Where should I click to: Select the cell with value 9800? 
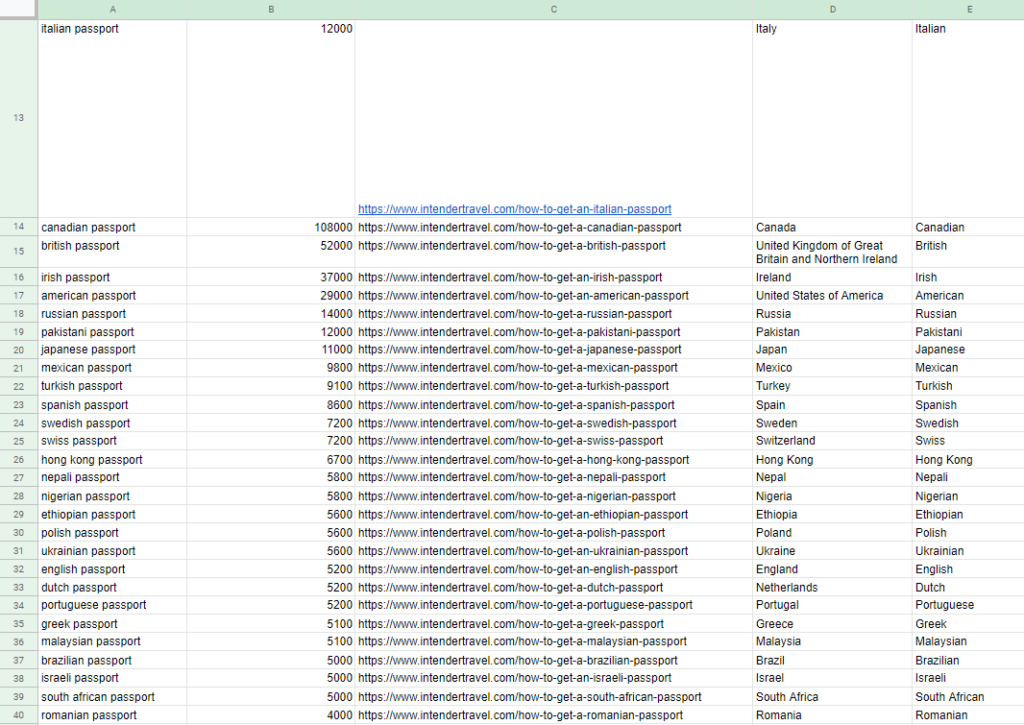[x=271, y=368]
